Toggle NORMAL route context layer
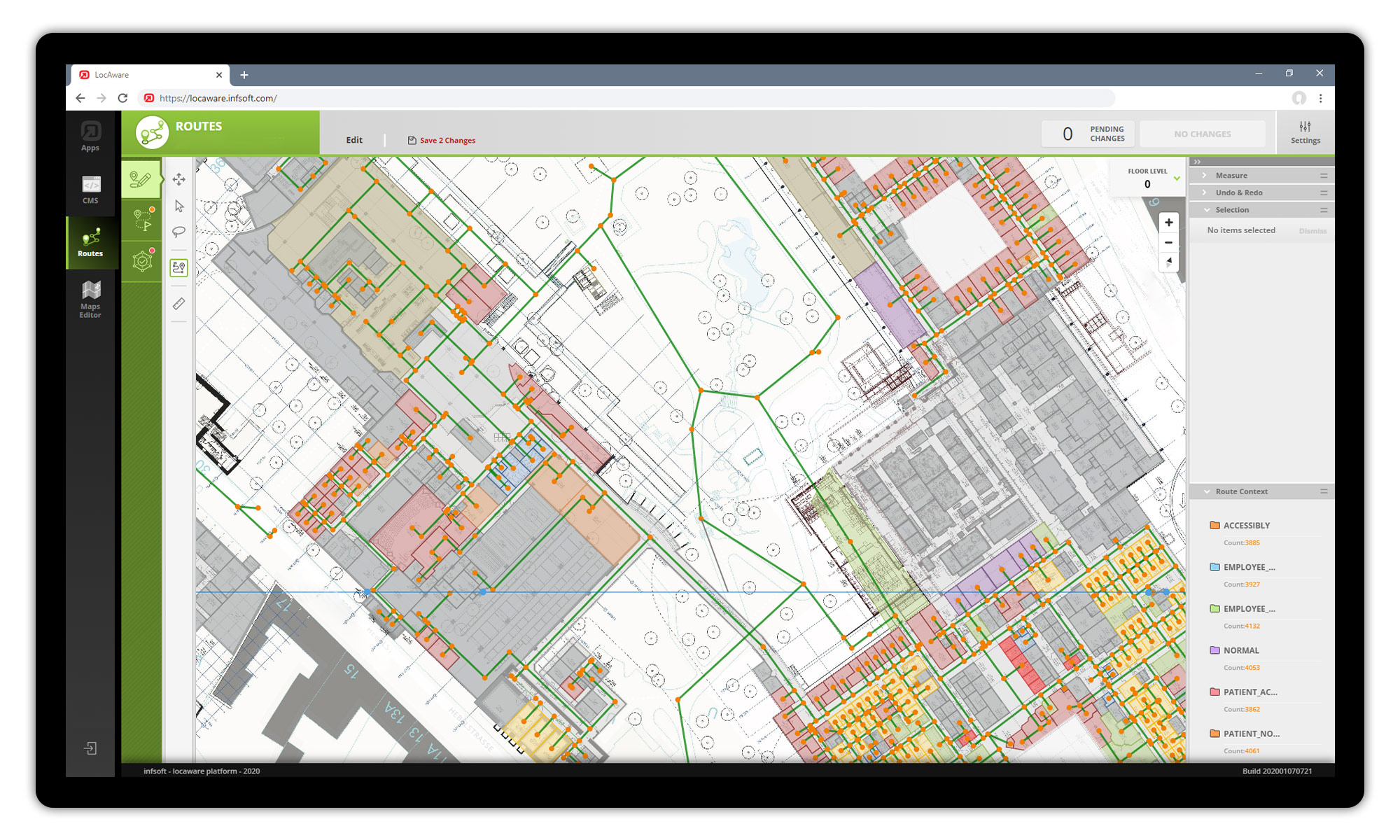This screenshot has height=840, width=1400. (1240, 650)
